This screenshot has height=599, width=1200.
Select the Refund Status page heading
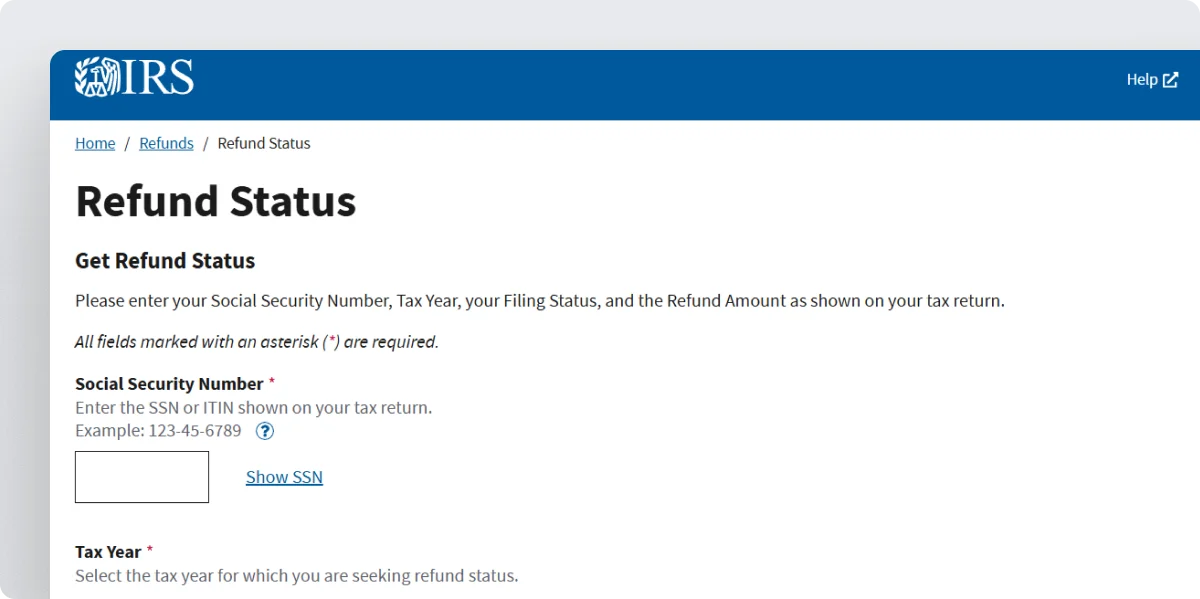215,201
